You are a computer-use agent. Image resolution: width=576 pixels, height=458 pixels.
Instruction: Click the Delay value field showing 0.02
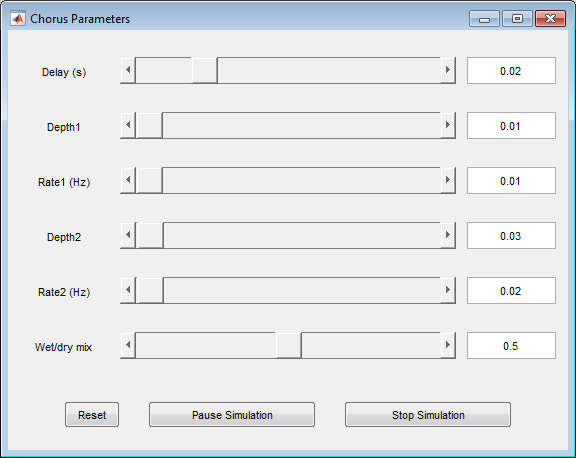pos(511,71)
